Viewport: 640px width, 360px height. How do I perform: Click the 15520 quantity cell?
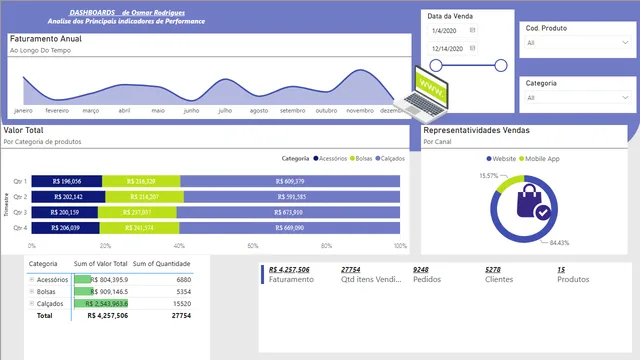[182, 303]
